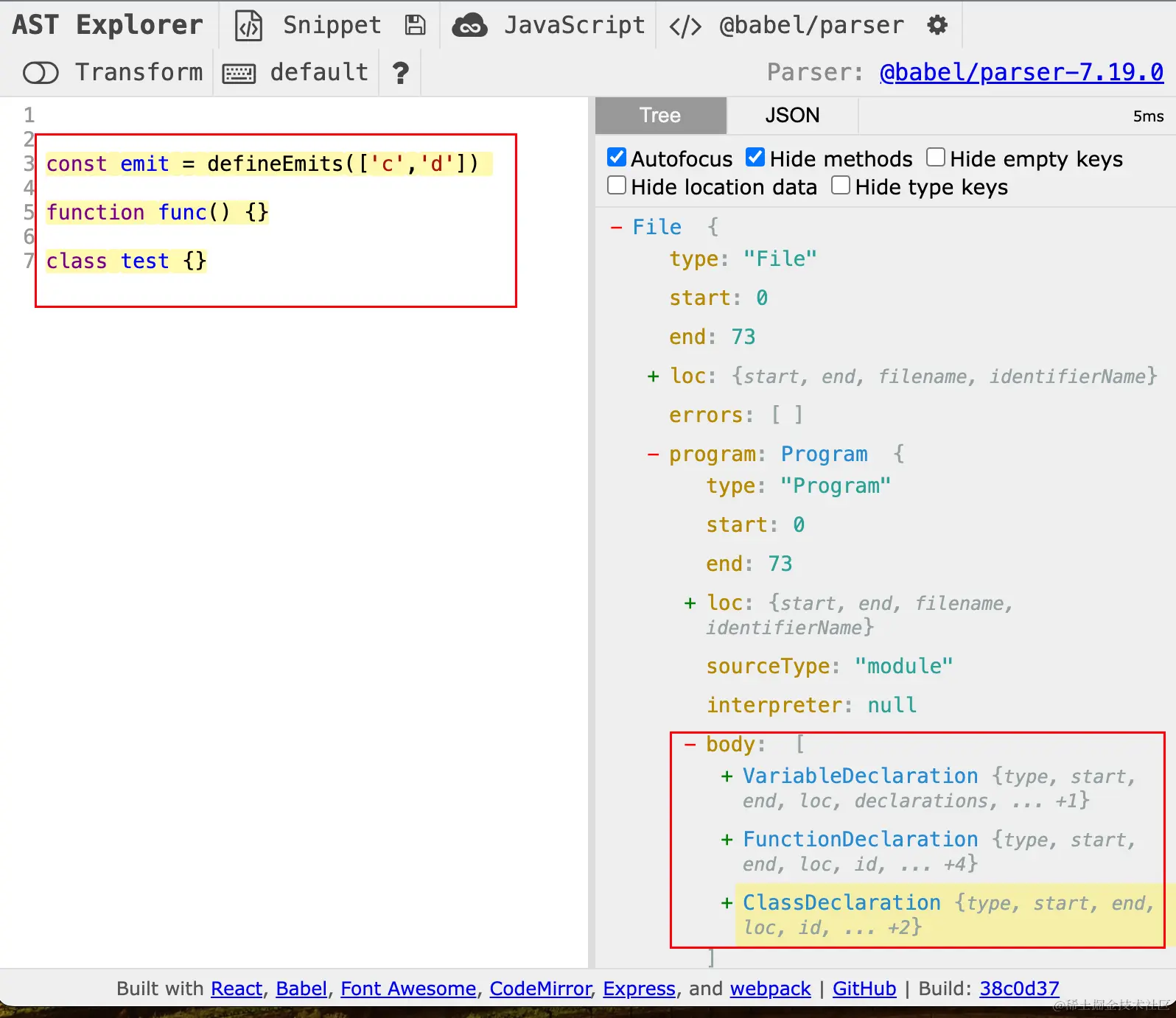Open the React link in footer
This screenshot has height=1018, width=1176.
click(x=237, y=989)
